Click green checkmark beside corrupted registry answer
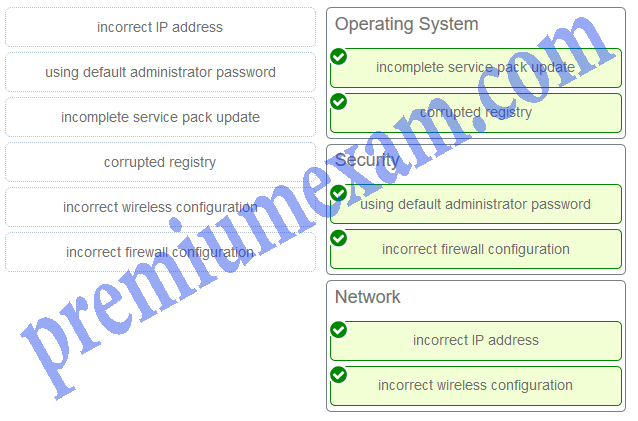The height and width of the screenshot is (421, 638). [x=339, y=102]
